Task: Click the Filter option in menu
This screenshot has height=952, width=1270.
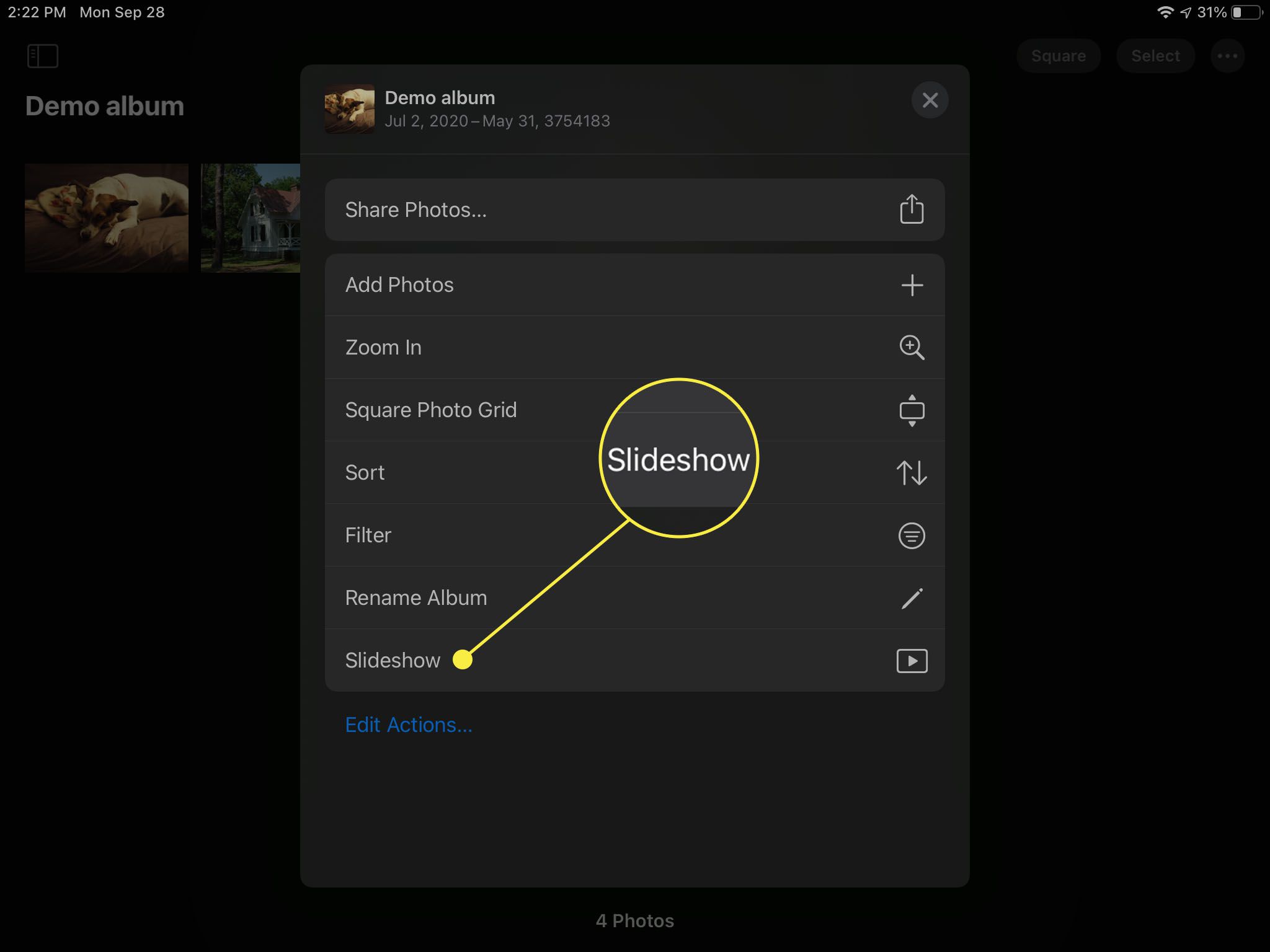Action: click(635, 535)
